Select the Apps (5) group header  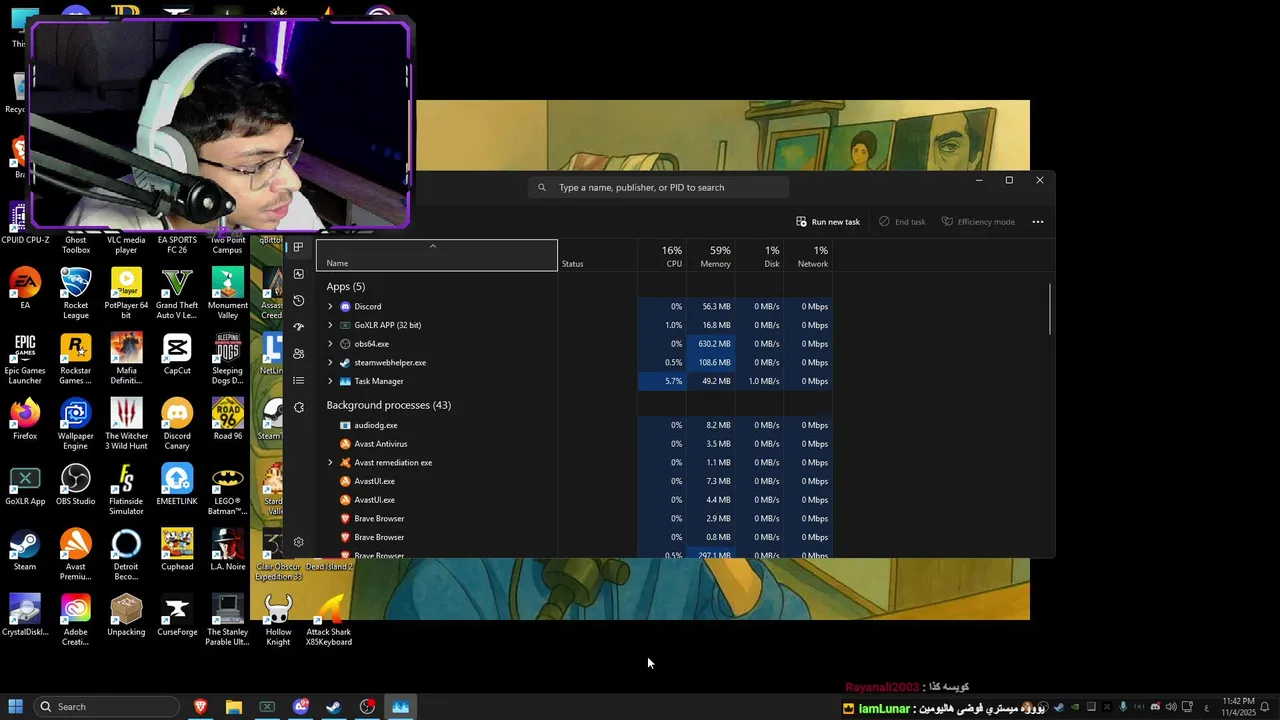pyautogui.click(x=346, y=287)
